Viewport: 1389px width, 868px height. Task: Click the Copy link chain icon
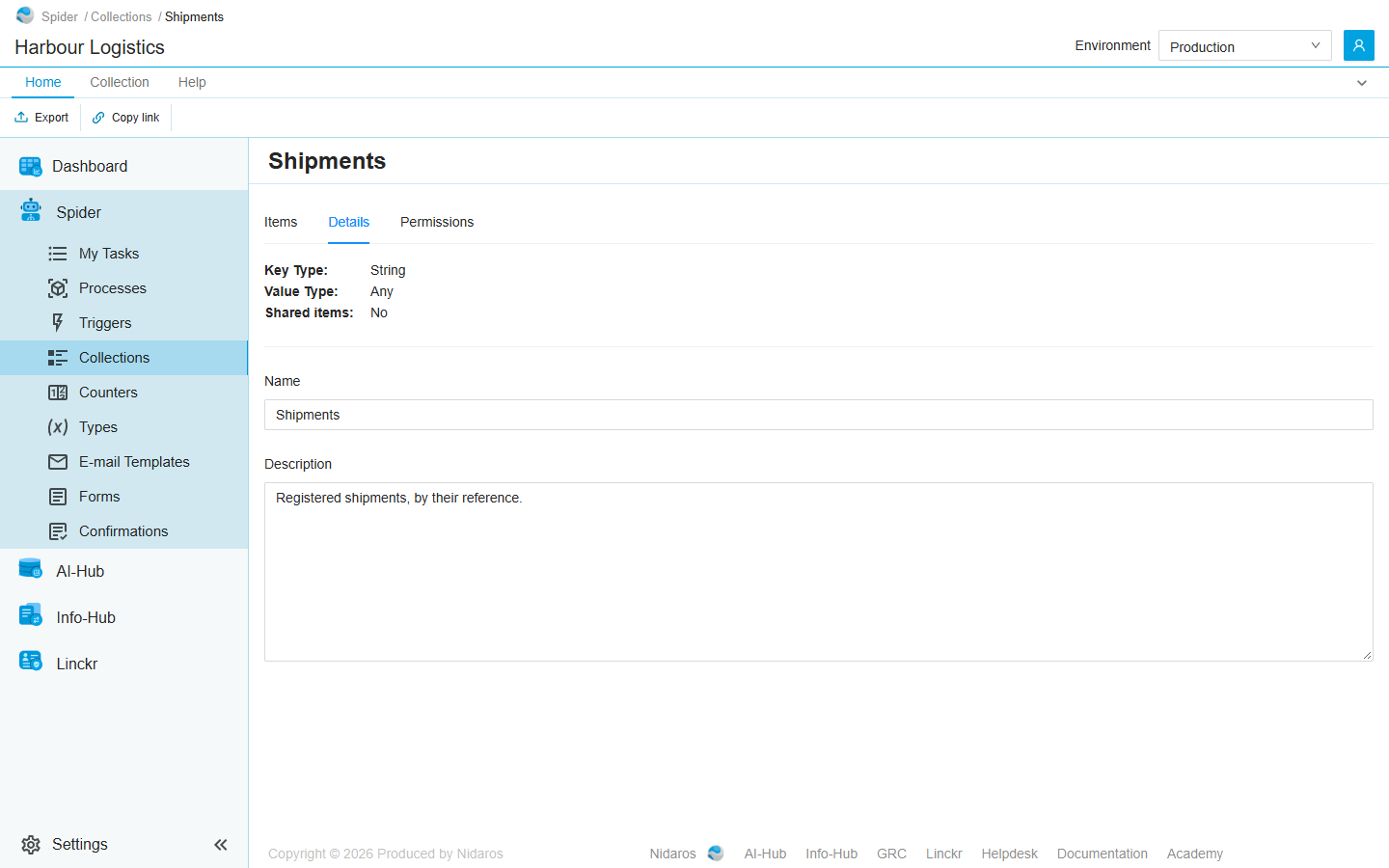click(98, 118)
